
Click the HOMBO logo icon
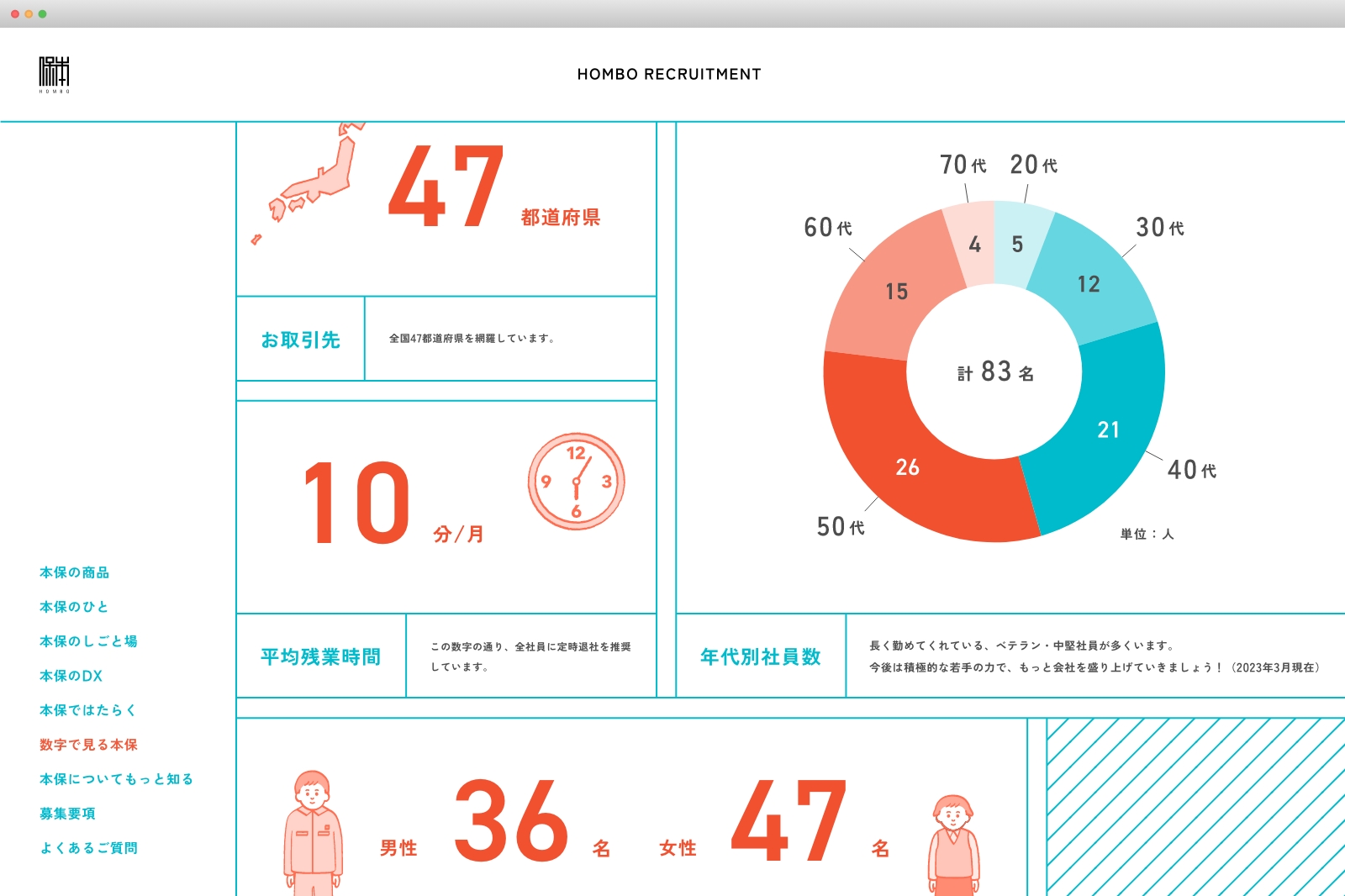(x=55, y=74)
